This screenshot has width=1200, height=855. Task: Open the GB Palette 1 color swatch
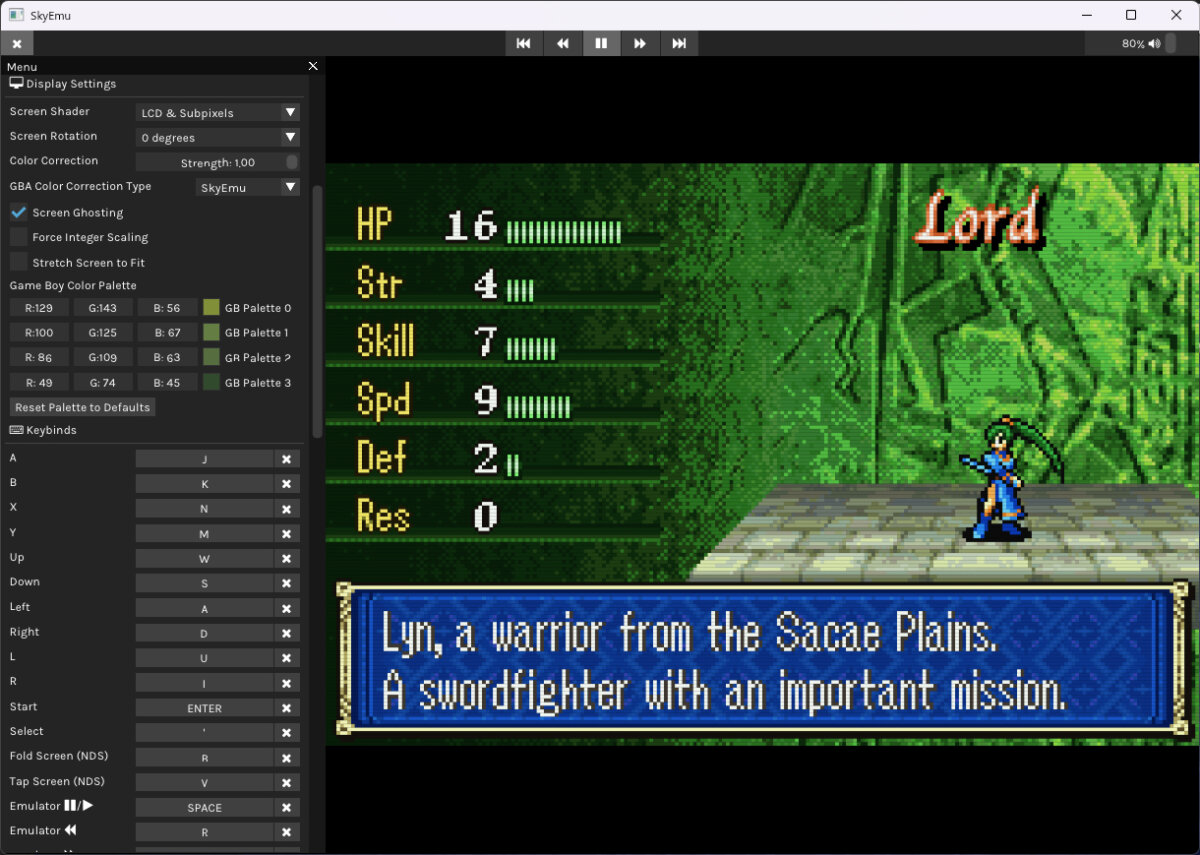click(x=211, y=333)
